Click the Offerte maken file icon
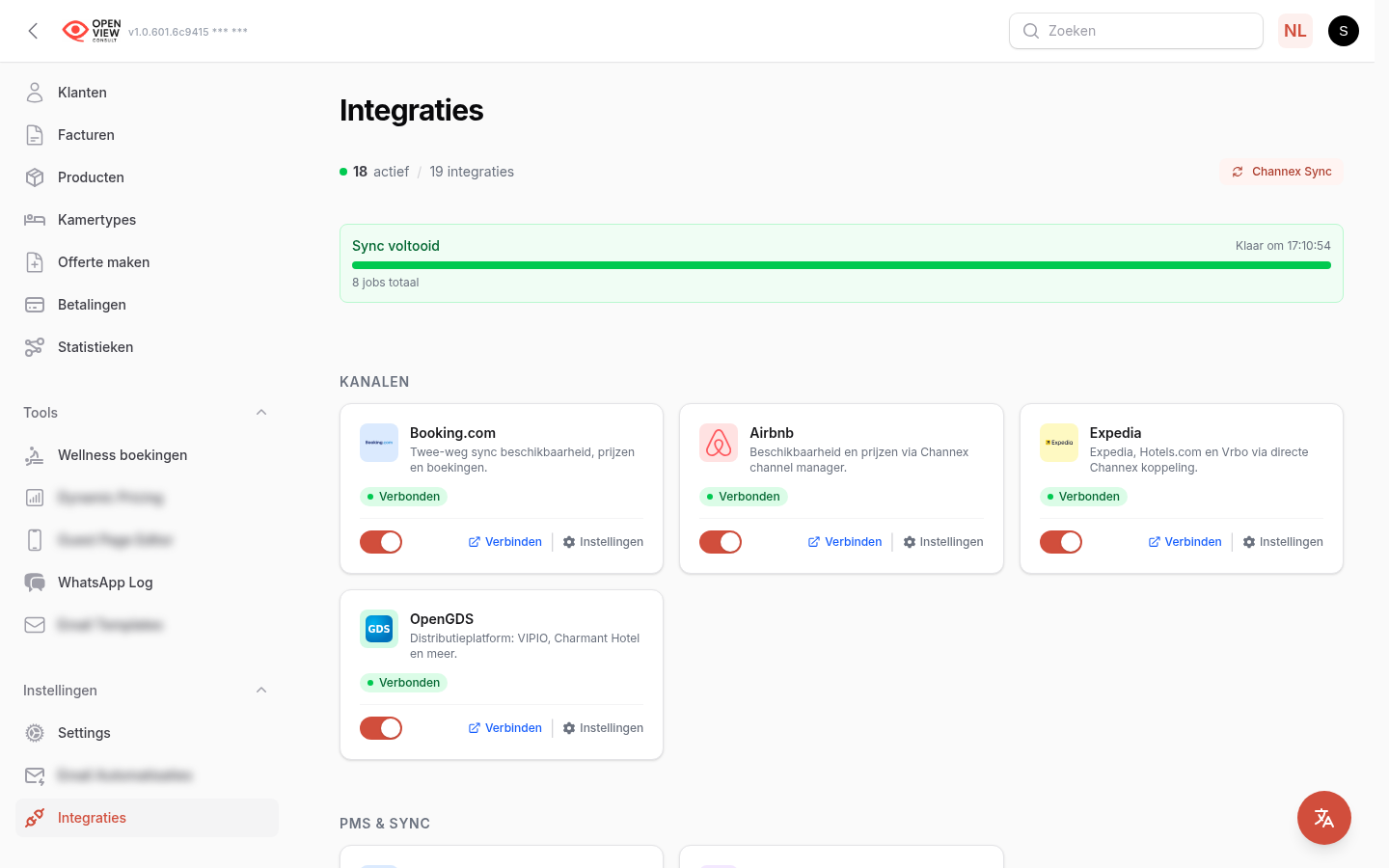The height and width of the screenshot is (868, 1389). point(35,262)
